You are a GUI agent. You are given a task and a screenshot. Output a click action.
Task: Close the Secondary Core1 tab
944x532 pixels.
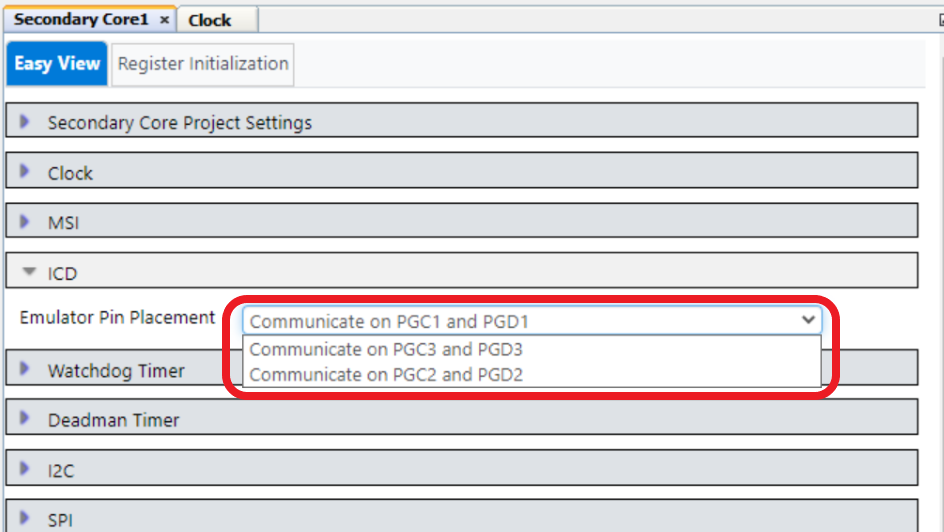(164, 20)
